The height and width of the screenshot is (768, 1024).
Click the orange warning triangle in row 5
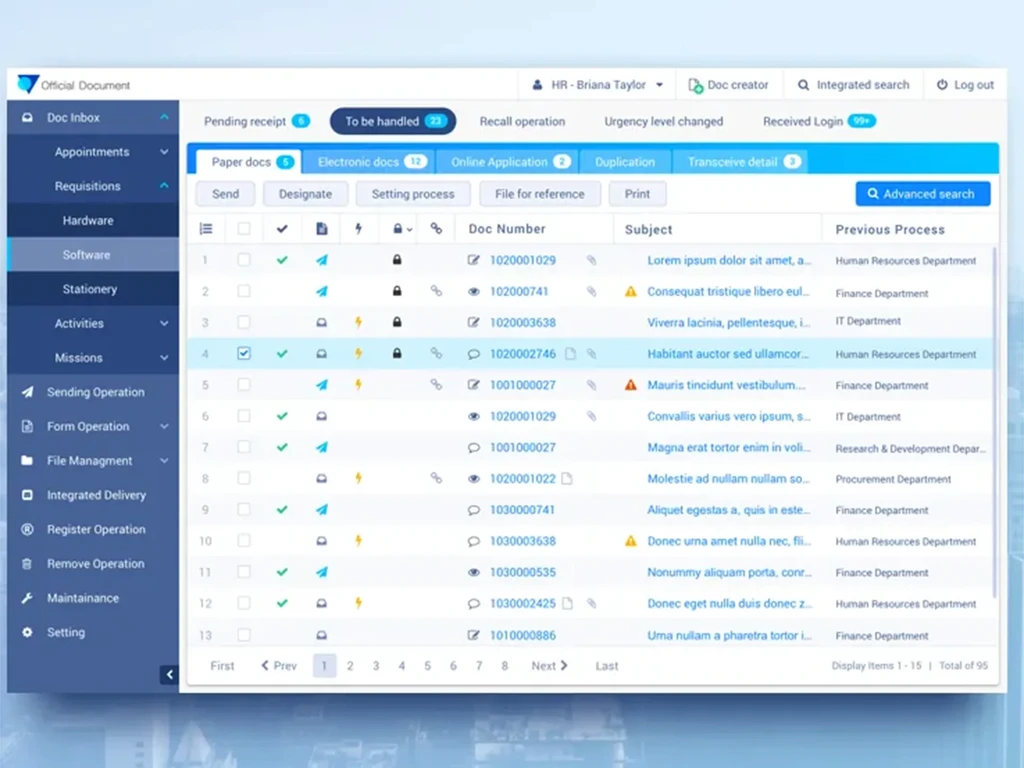click(x=630, y=385)
